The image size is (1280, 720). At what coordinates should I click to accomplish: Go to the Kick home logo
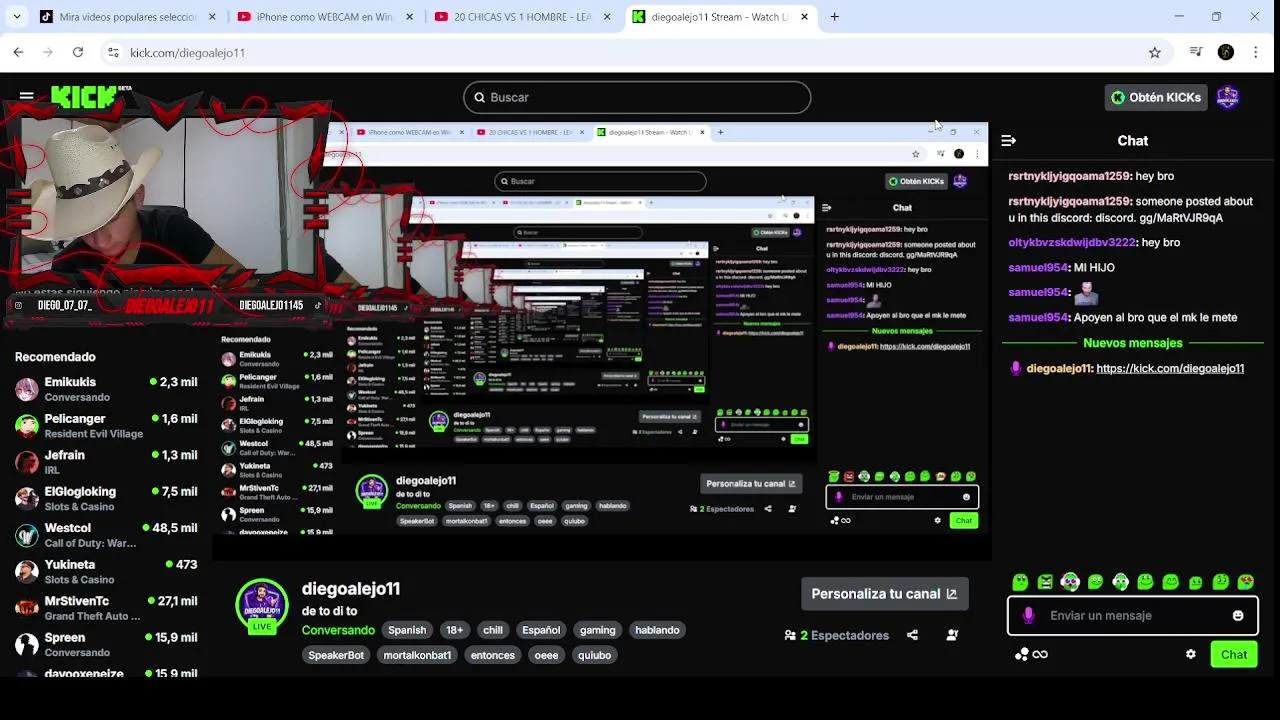(x=90, y=96)
